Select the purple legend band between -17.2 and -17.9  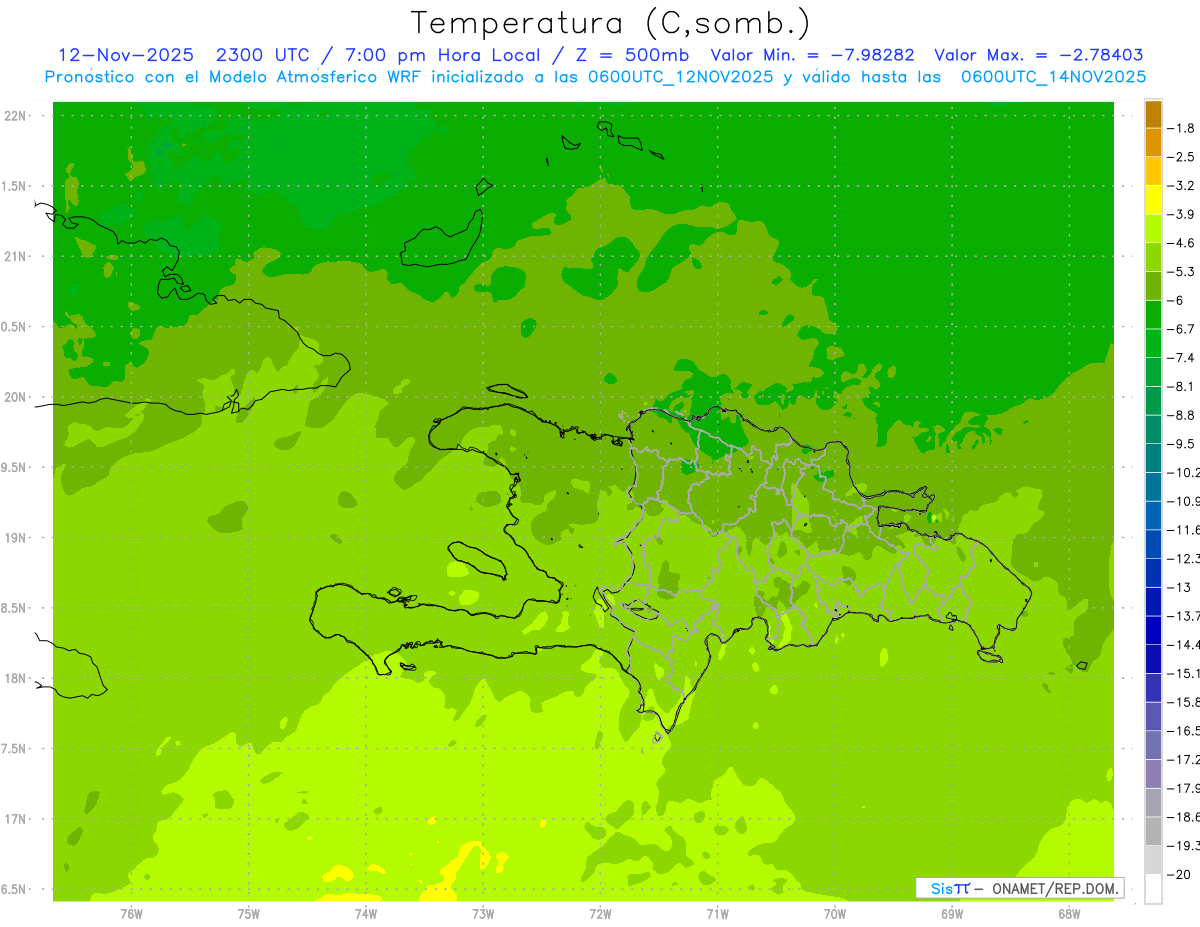pos(1153,773)
